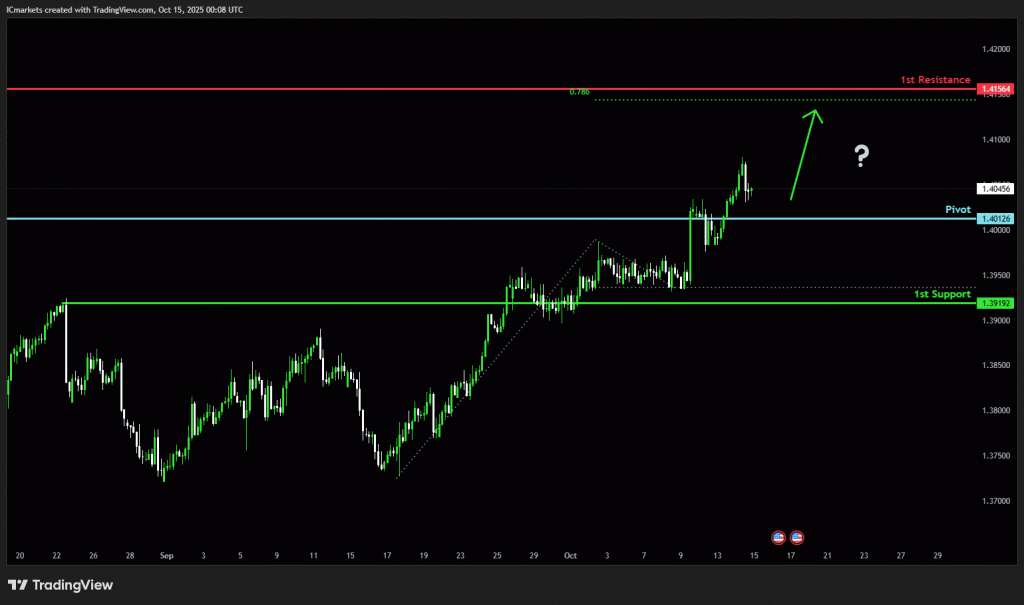
Task: Click the 1.42000 value on the price axis
Action: click(996, 49)
